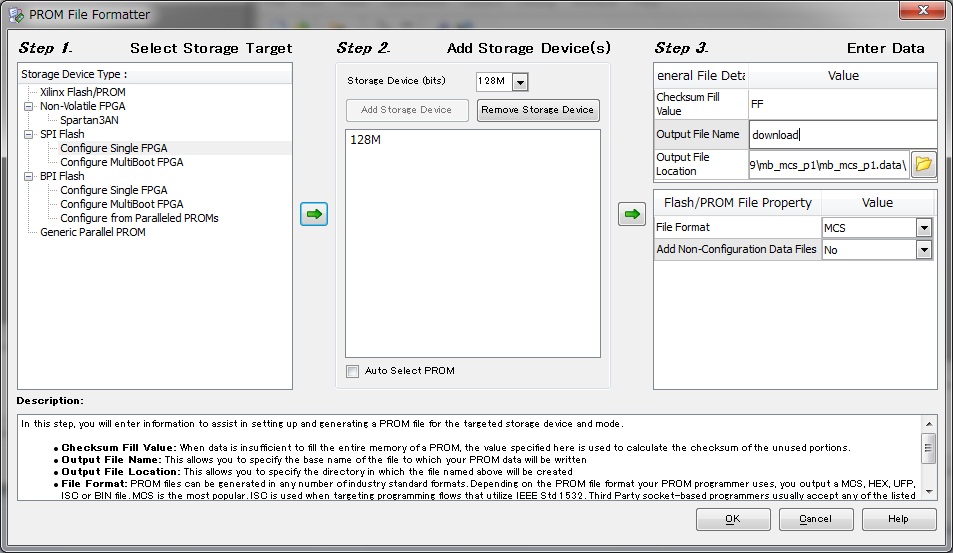The width and height of the screenshot is (953, 553).
Task: Click the description scrollbar down arrow
Action: [x=928, y=492]
